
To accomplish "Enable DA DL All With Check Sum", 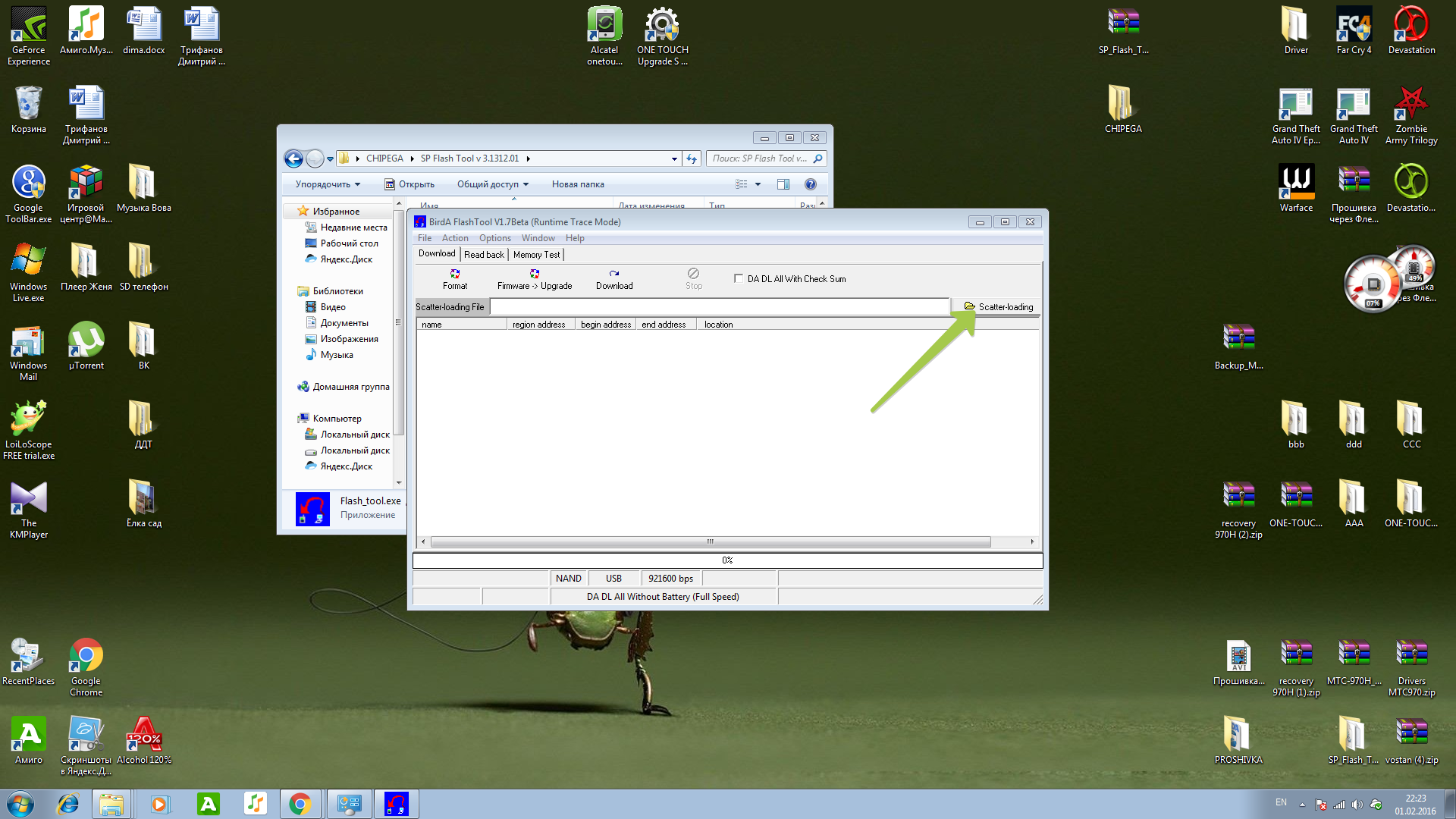I will 739,279.
